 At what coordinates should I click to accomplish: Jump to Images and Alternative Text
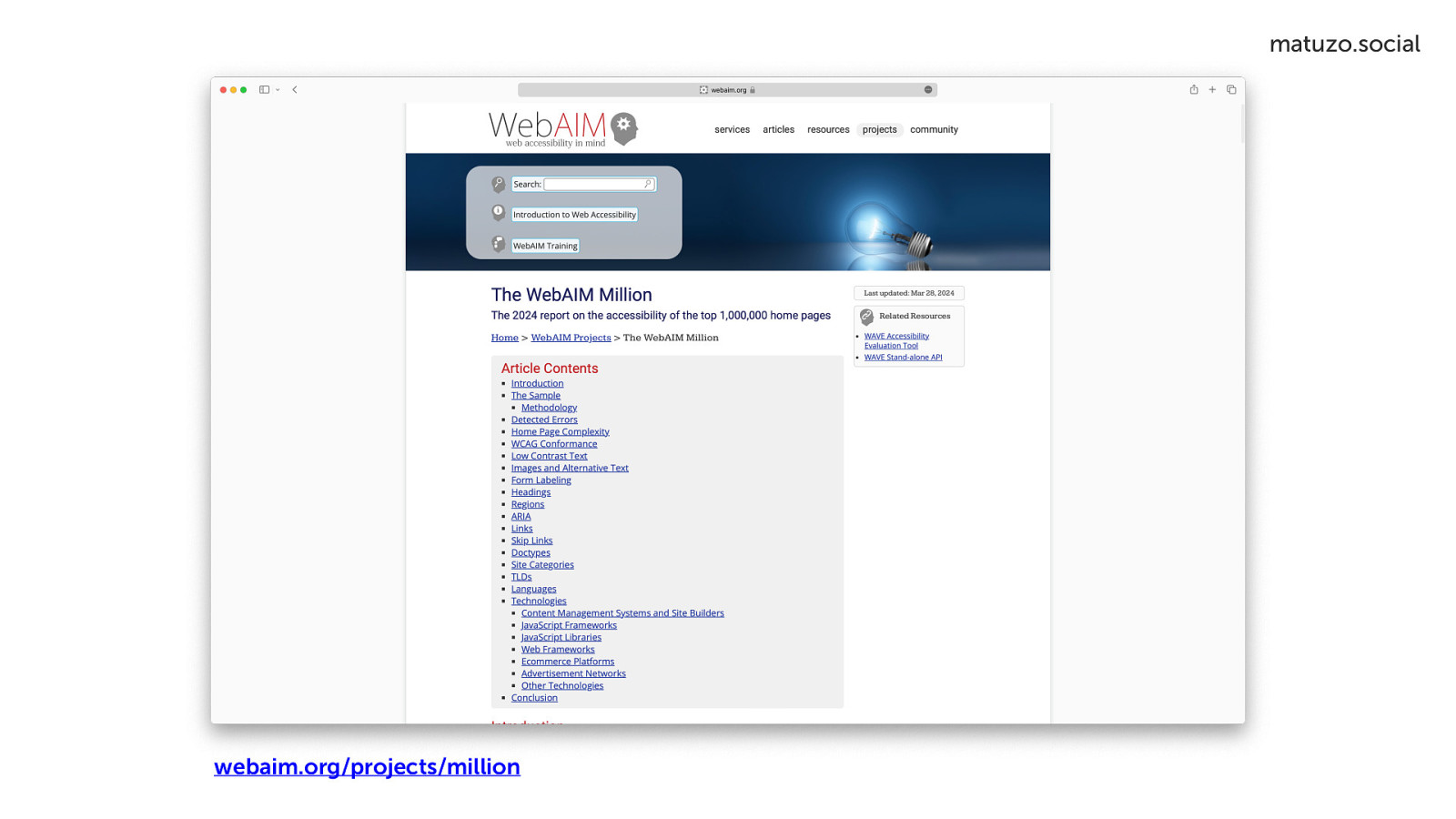point(570,468)
